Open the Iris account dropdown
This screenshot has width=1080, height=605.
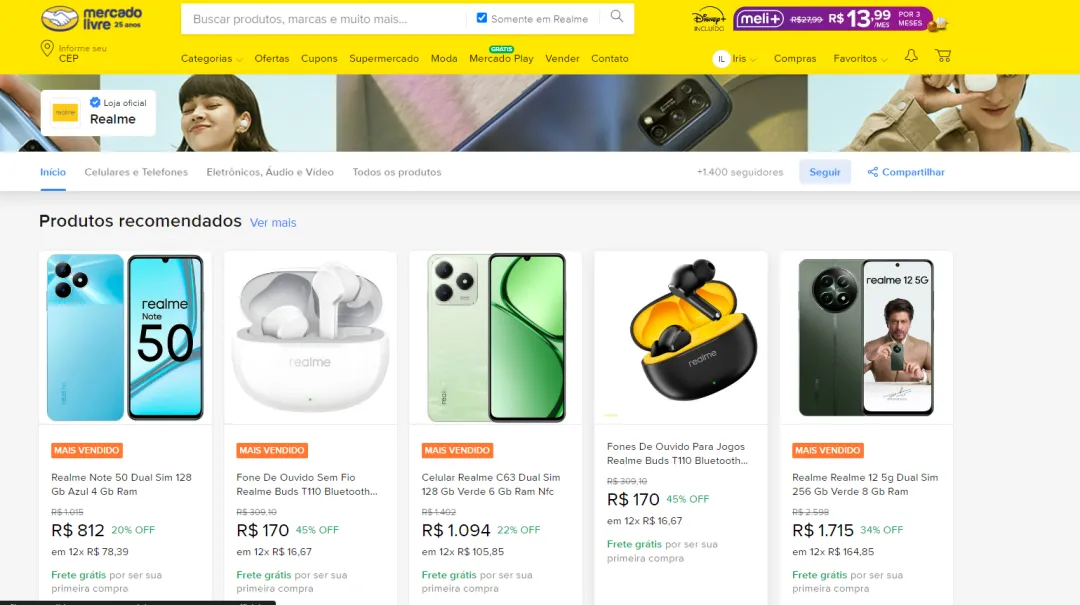(x=744, y=59)
